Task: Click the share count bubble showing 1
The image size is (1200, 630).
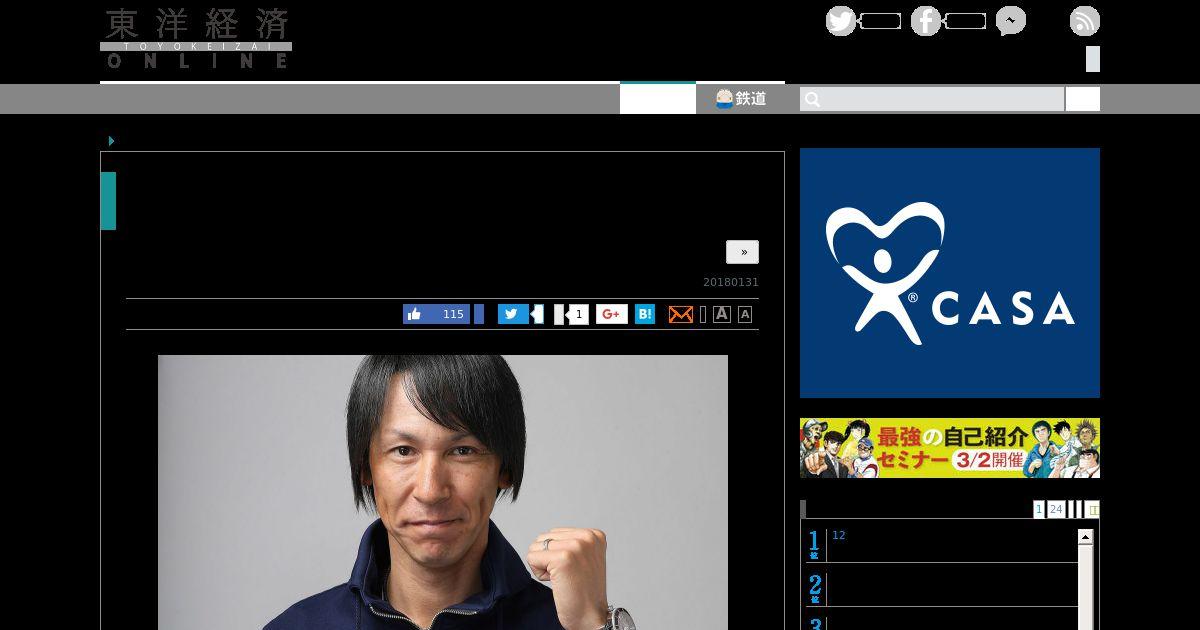Action: 577,314
